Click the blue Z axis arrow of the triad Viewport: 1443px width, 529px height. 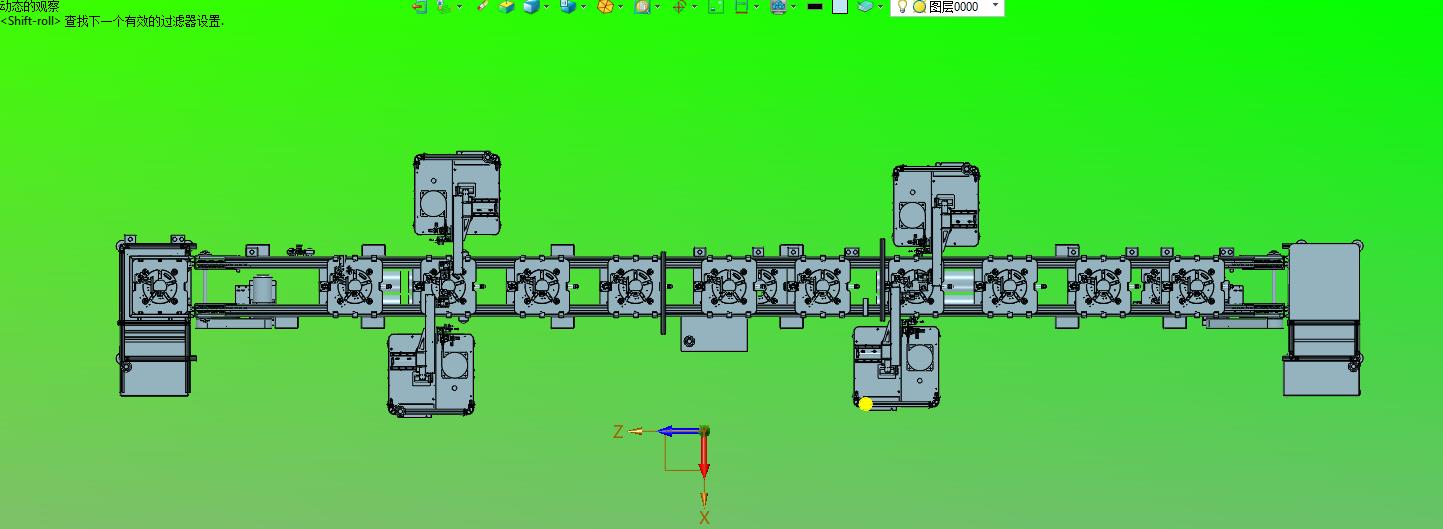pos(679,431)
